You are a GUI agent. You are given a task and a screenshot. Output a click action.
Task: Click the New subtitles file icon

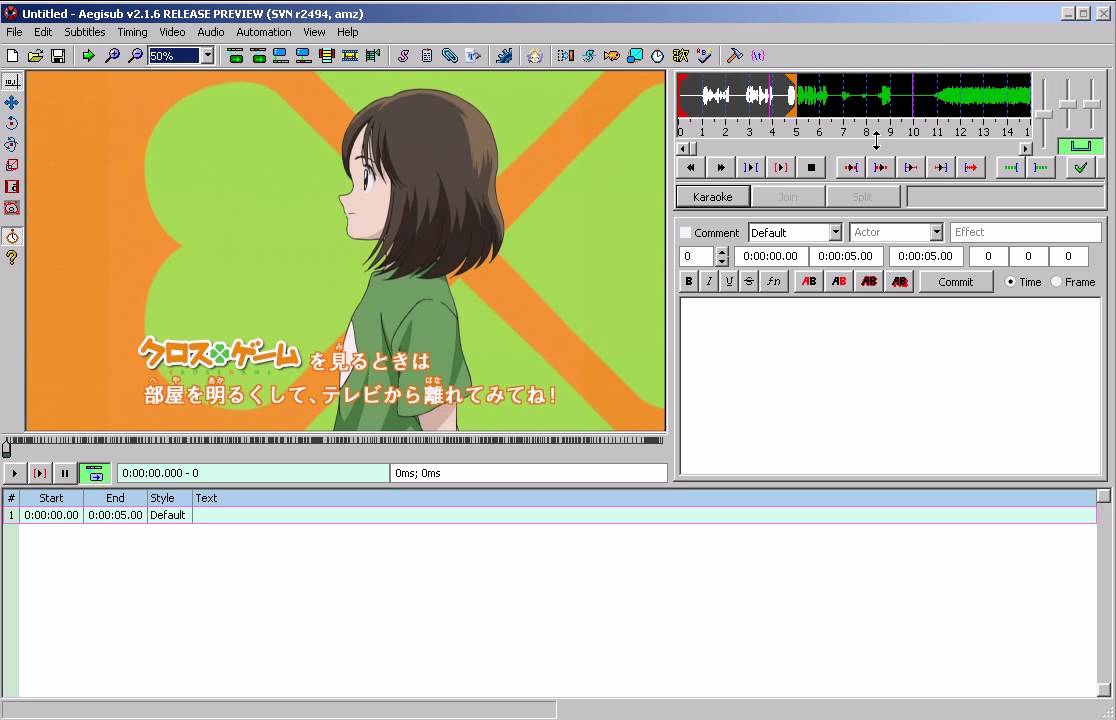pyautogui.click(x=12, y=55)
